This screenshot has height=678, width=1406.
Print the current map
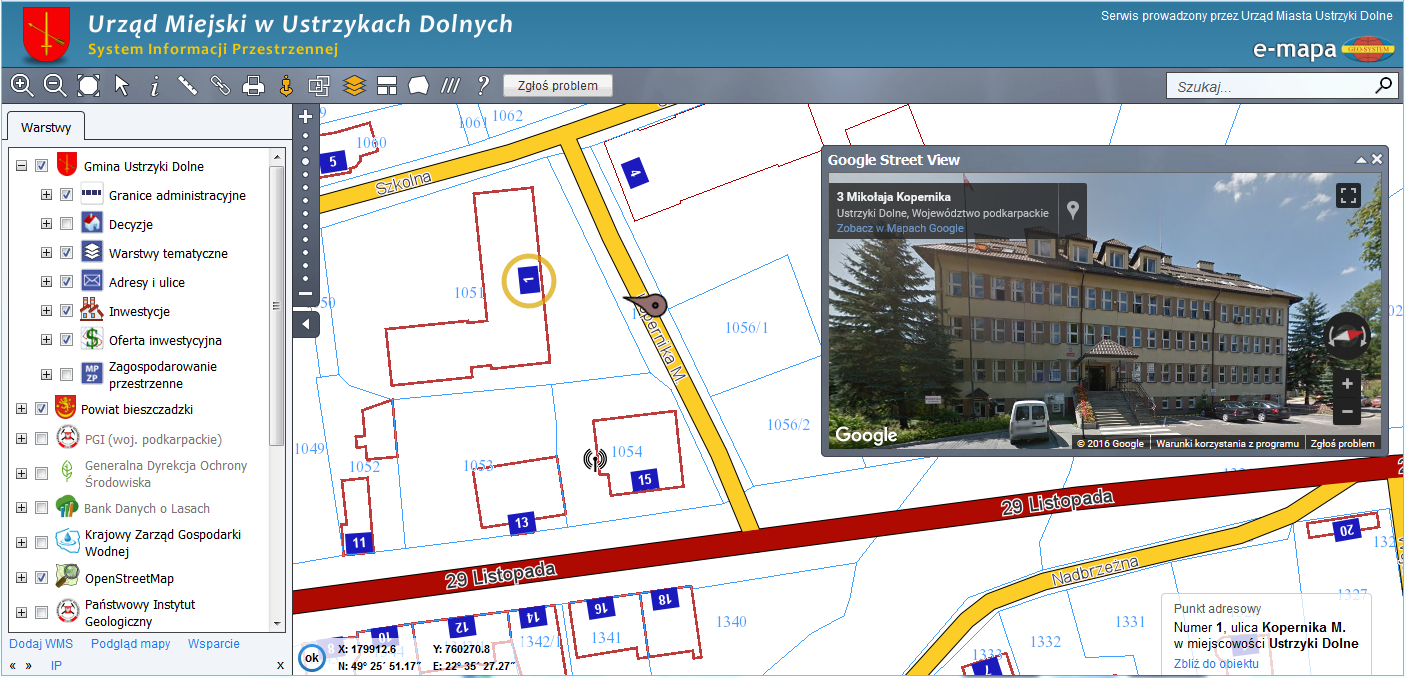253,86
